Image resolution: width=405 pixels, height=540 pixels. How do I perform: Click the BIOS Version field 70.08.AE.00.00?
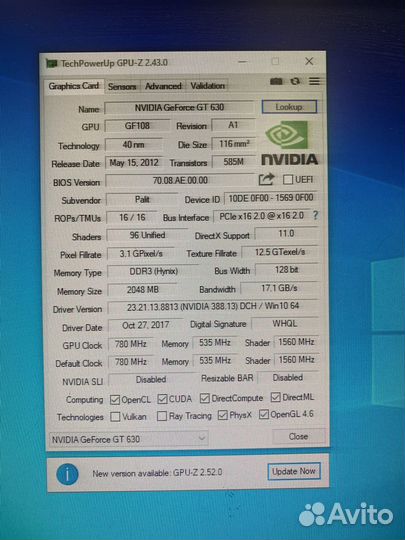pos(180,180)
